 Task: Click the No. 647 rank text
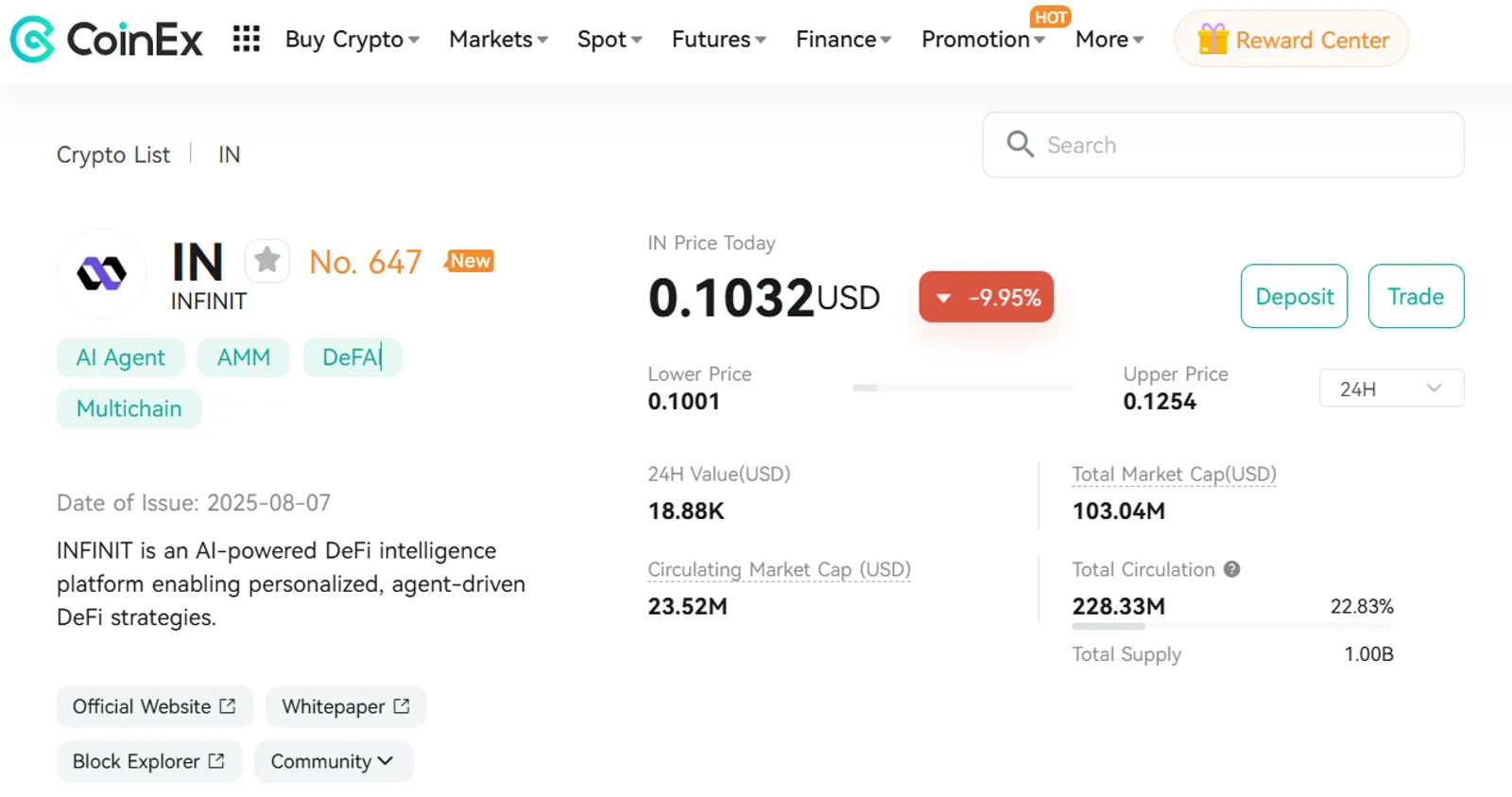(366, 262)
